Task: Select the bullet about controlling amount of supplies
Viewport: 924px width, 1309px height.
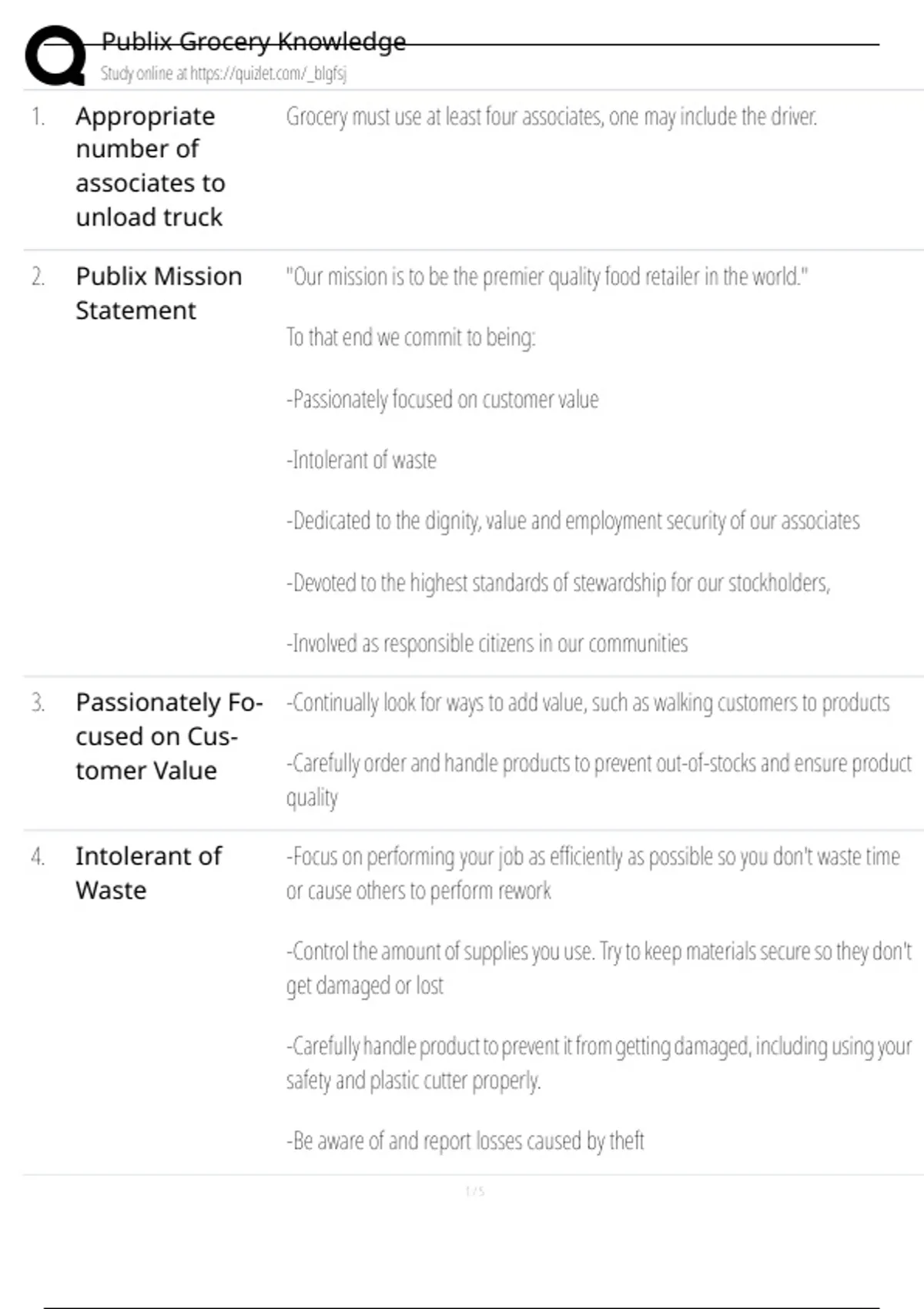Action: point(598,968)
